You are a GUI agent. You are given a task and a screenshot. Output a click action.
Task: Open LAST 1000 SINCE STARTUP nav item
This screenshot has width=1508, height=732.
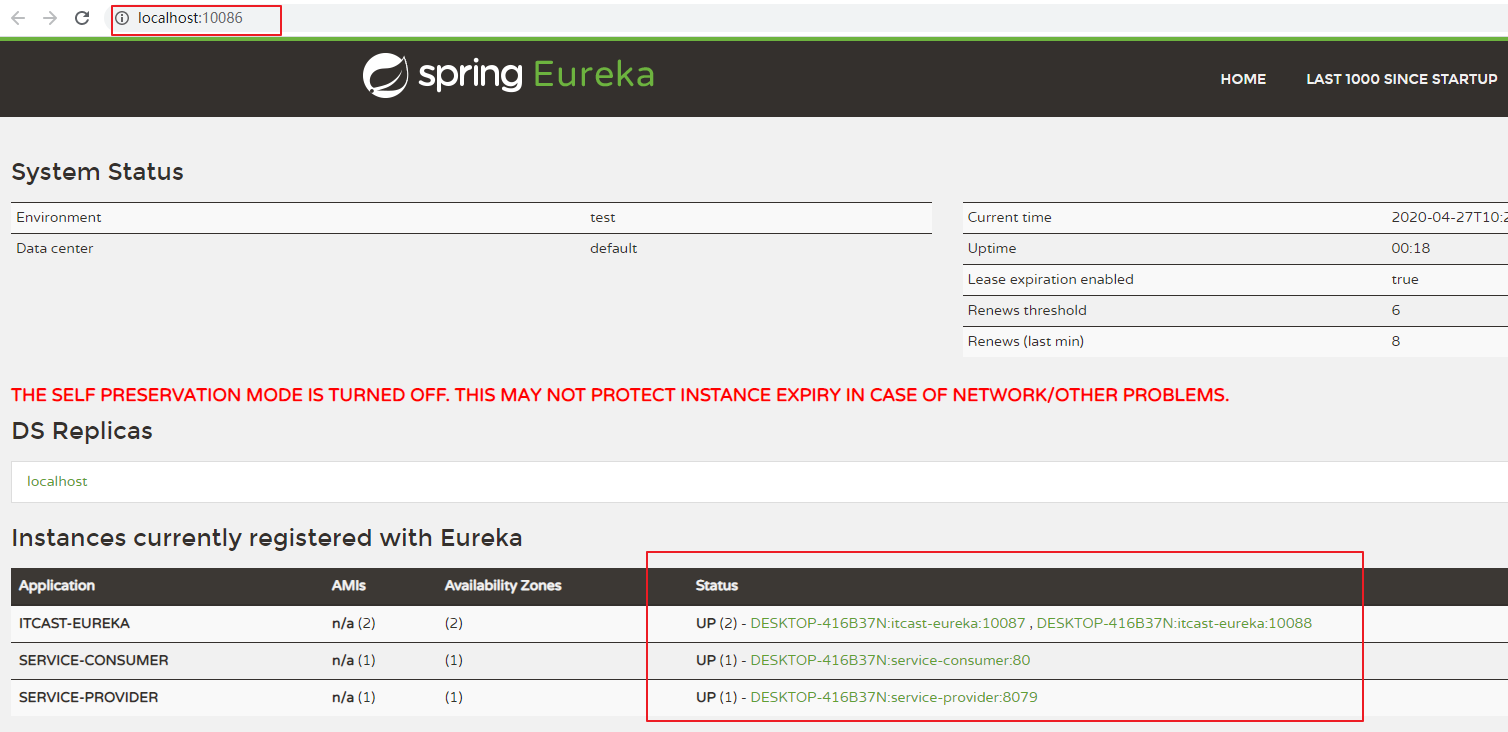1402,79
